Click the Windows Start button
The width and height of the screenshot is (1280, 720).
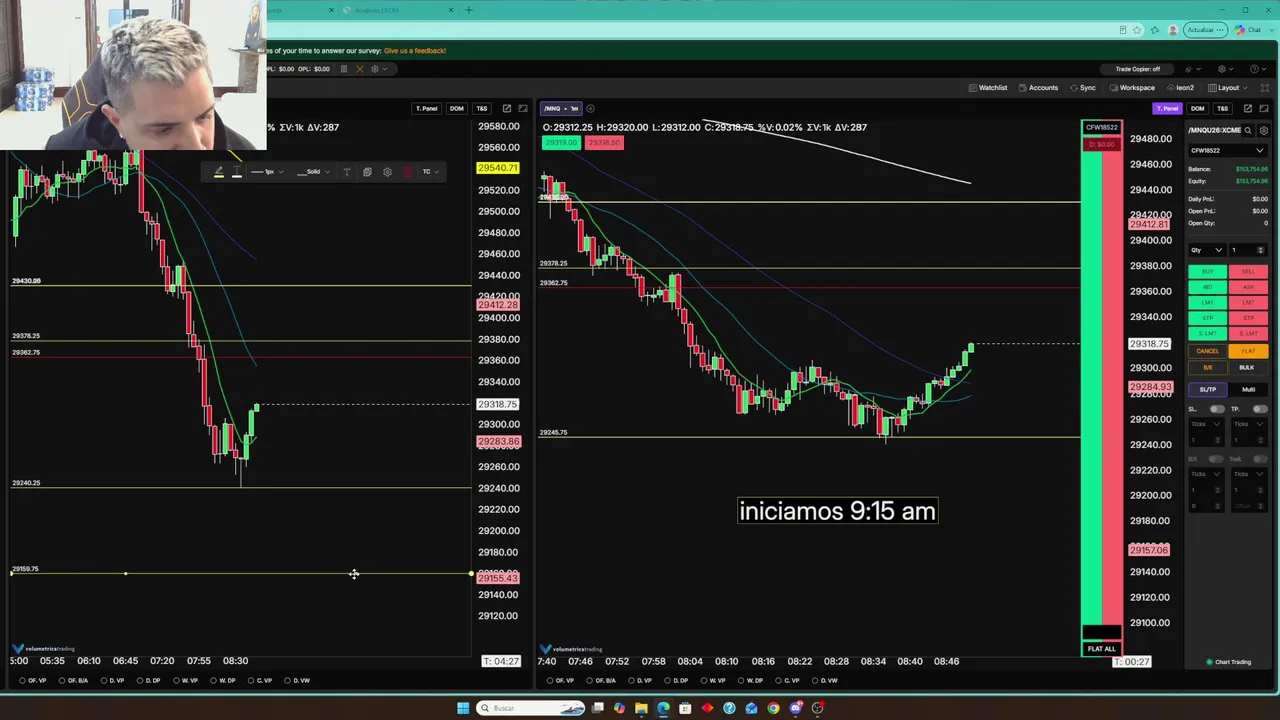[x=463, y=708]
